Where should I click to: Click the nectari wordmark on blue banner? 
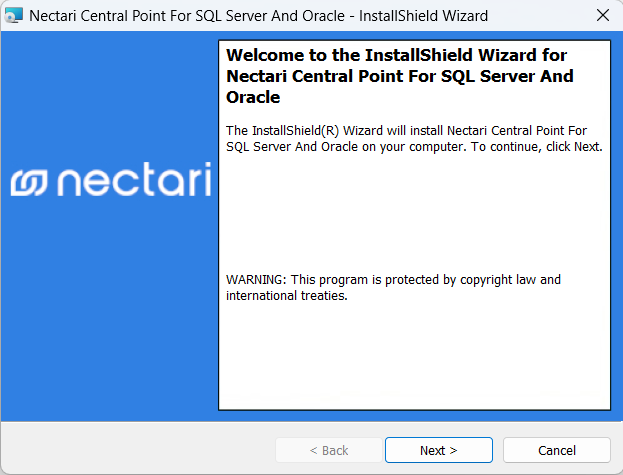point(132,180)
